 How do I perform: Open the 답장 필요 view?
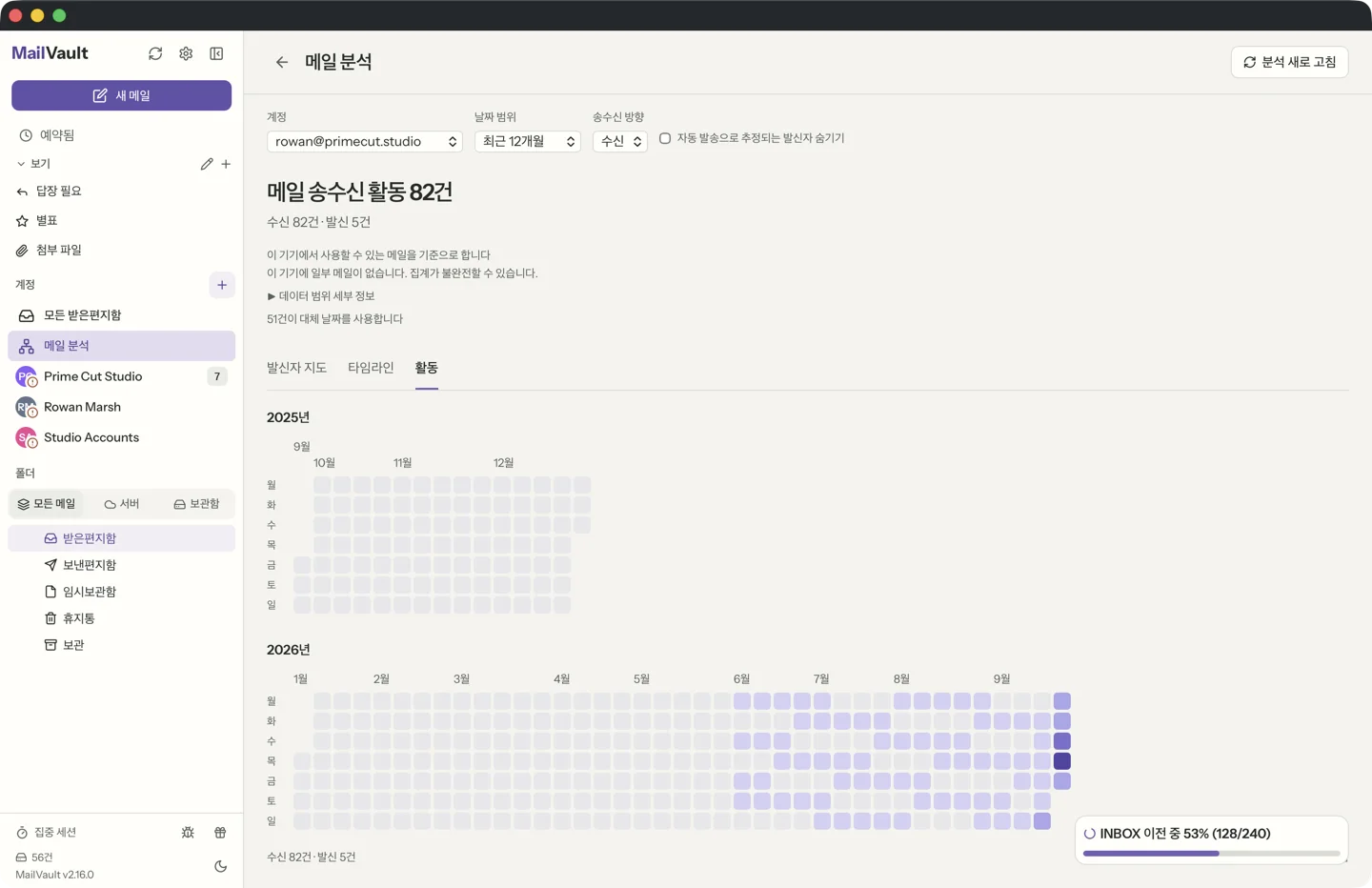pyautogui.click(x=122, y=191)
